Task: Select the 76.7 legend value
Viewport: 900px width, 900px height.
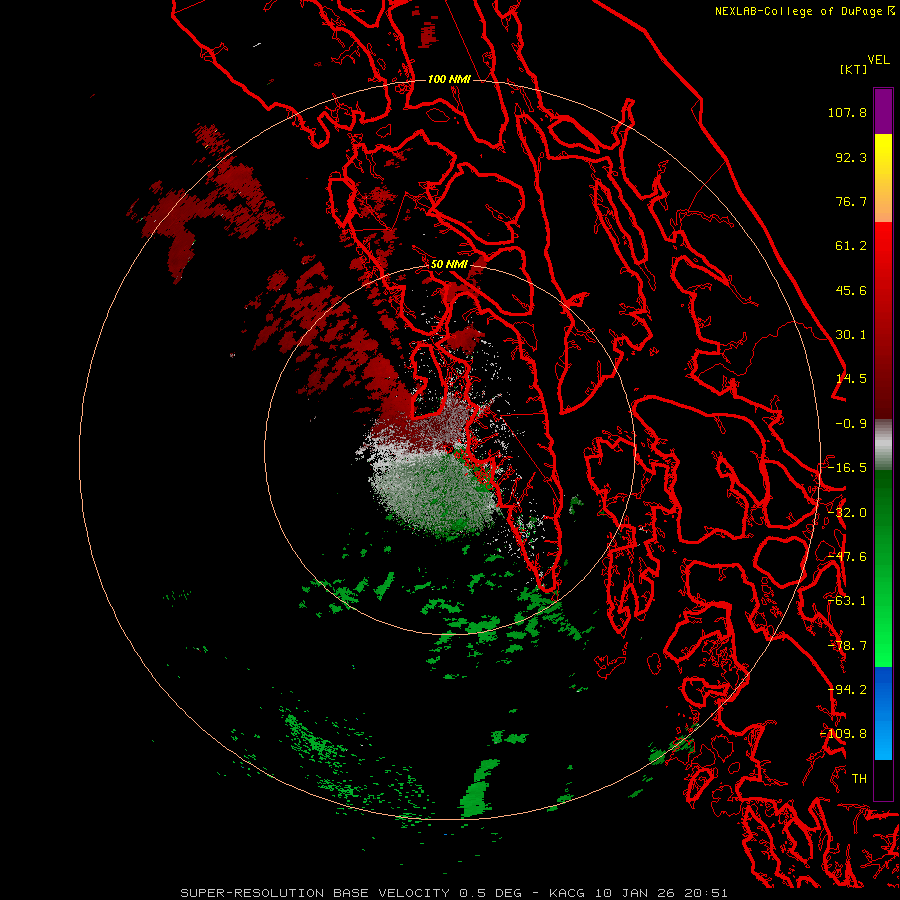Action: pyautogui.click(x=851, y=201)
